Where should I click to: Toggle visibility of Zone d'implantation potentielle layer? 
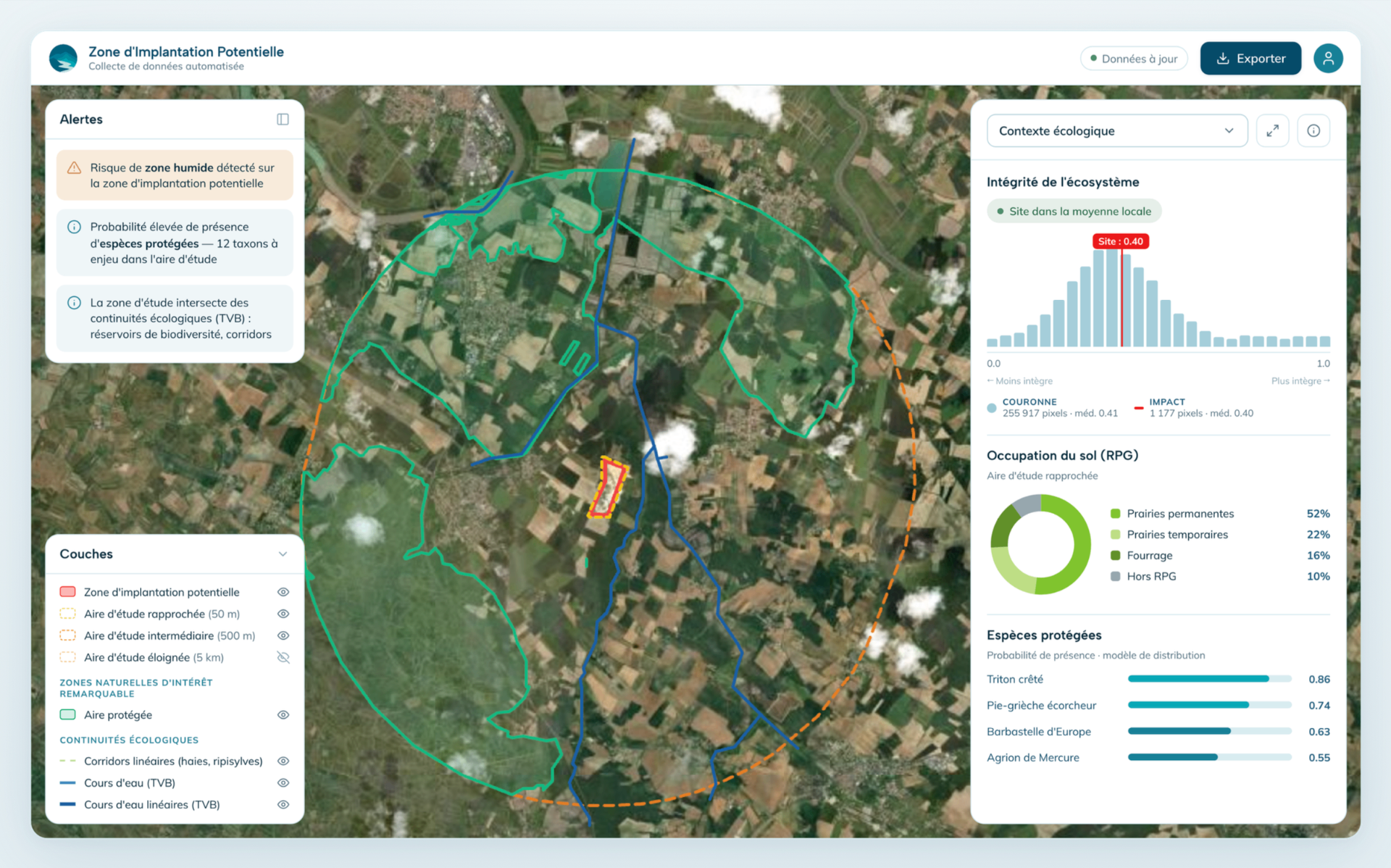point(283,592)
